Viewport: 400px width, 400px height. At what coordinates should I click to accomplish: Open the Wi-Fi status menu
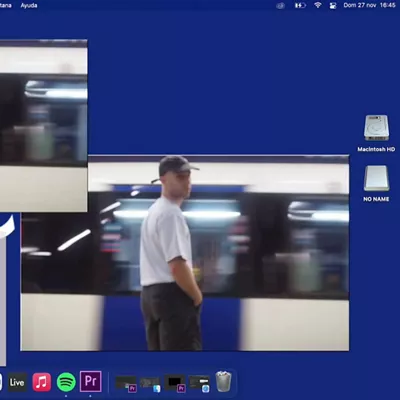318,5
